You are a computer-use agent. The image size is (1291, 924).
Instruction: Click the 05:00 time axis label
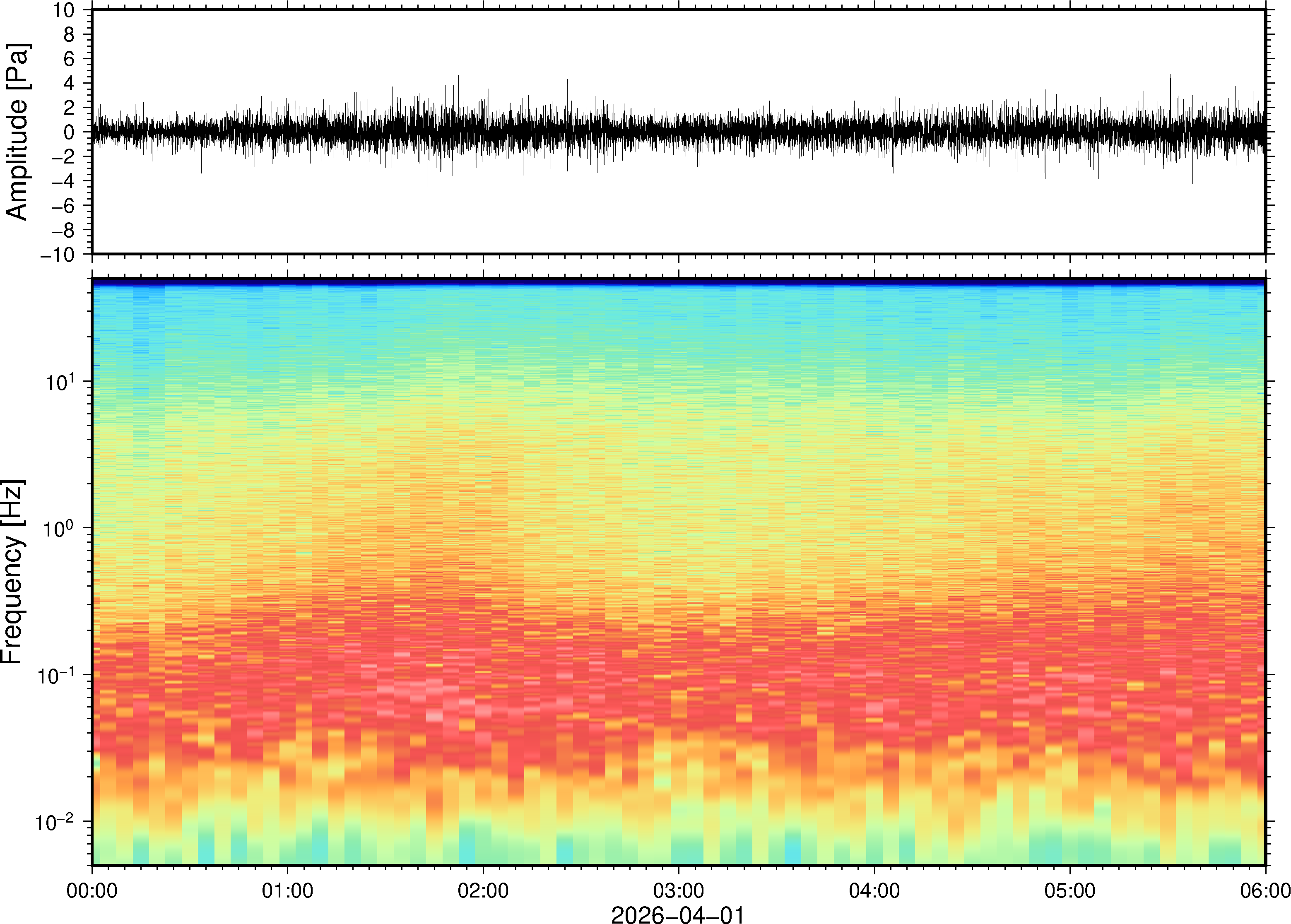click(x=1069, y=890)
